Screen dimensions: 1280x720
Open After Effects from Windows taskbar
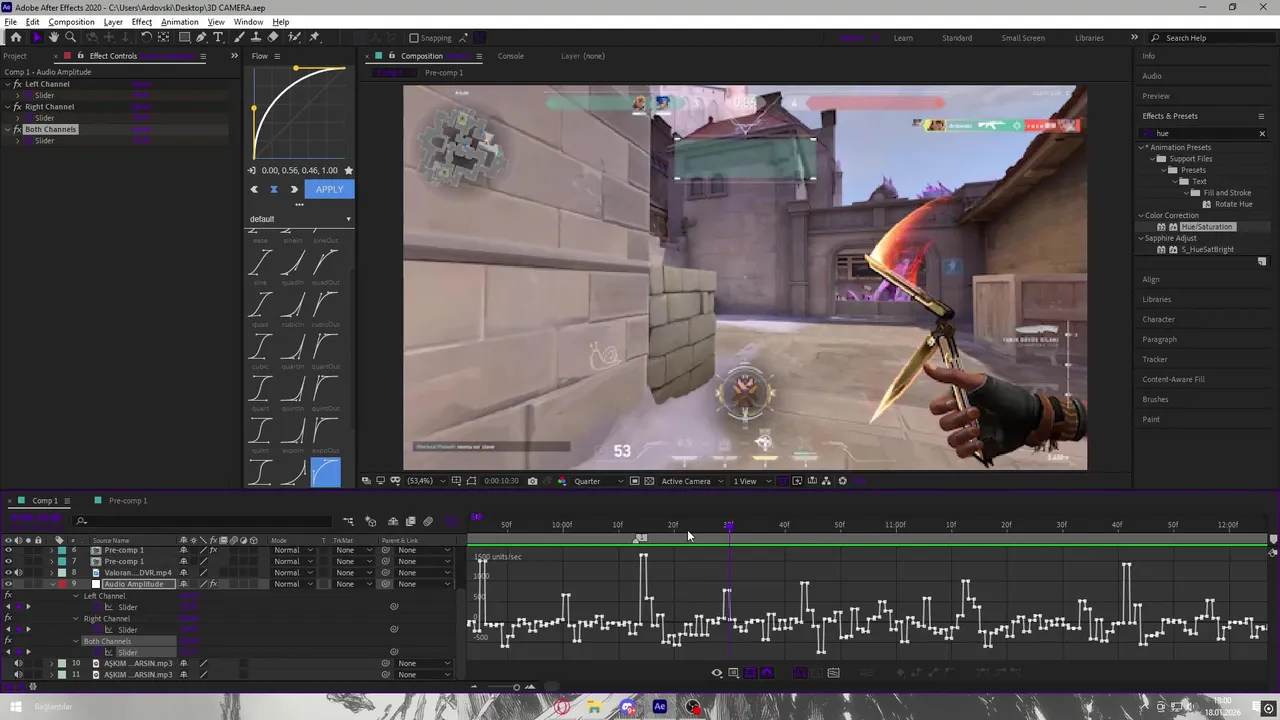point(659,707)
